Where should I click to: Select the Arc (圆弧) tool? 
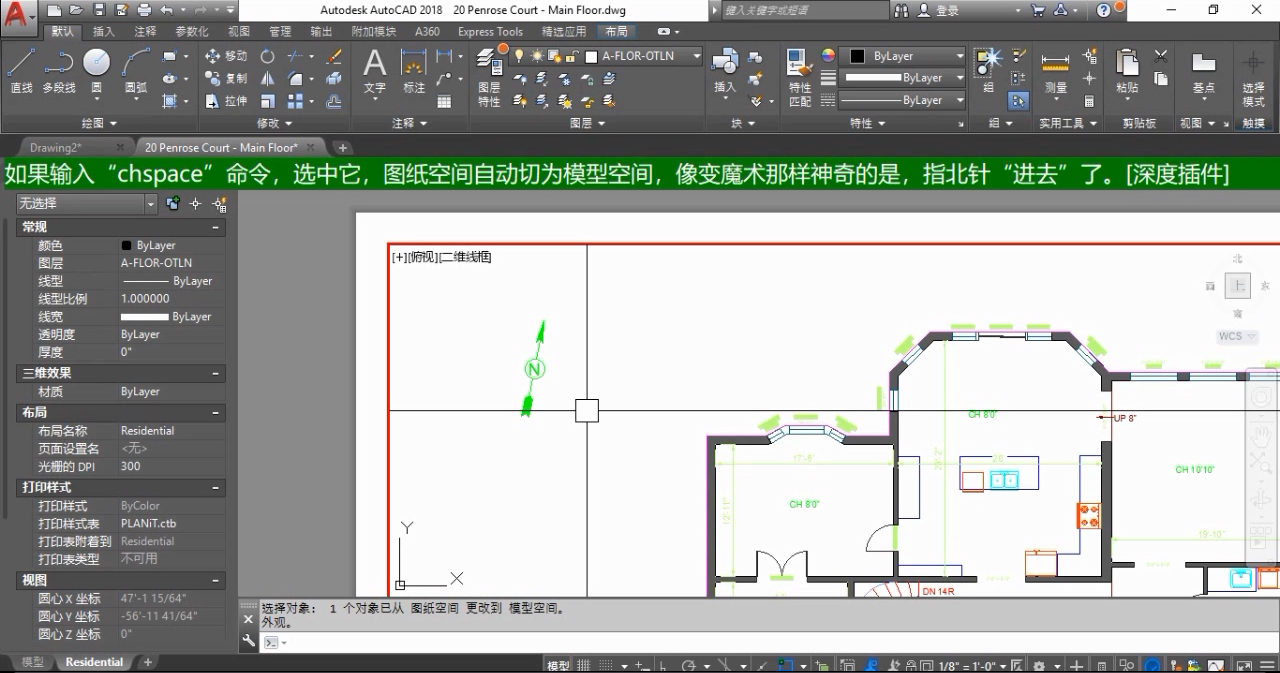(x=136, y=71)
